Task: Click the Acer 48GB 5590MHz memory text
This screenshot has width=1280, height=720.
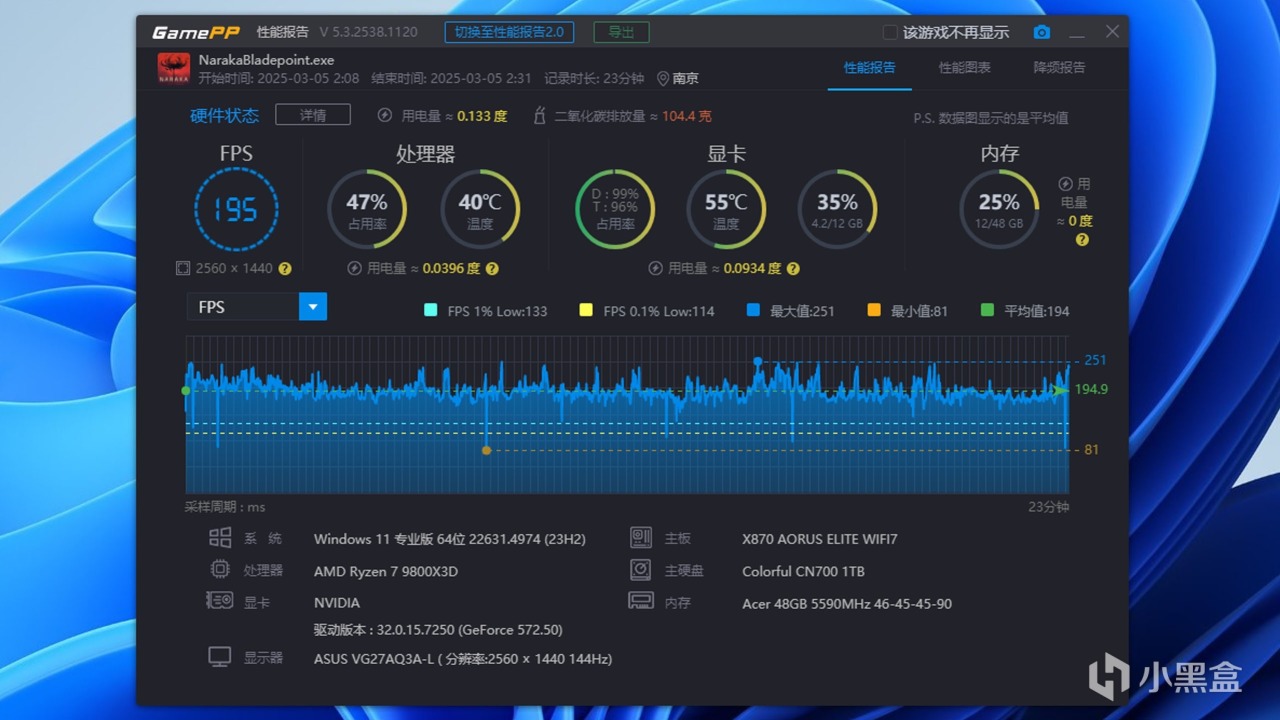Action: 847,603
